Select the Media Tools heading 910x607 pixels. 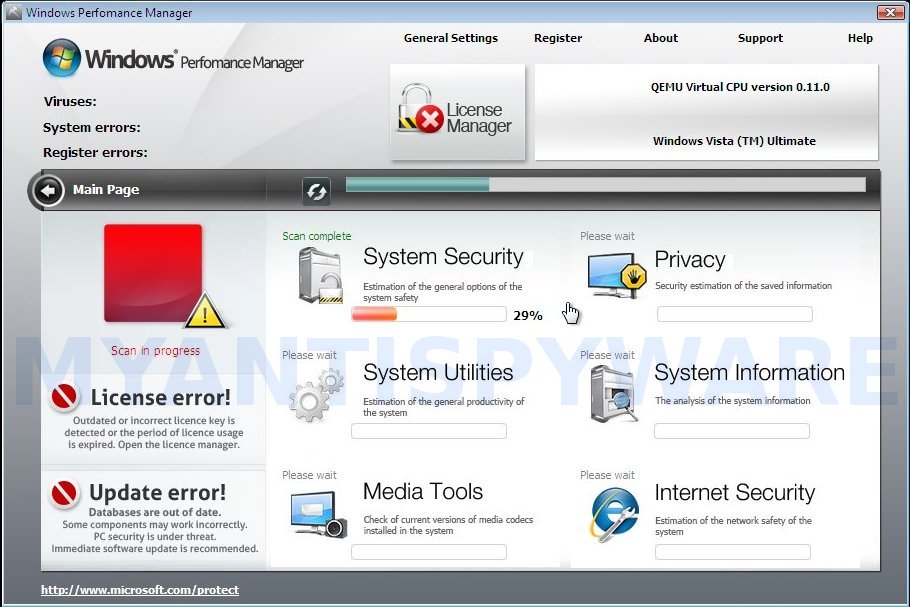click(423, 492)
